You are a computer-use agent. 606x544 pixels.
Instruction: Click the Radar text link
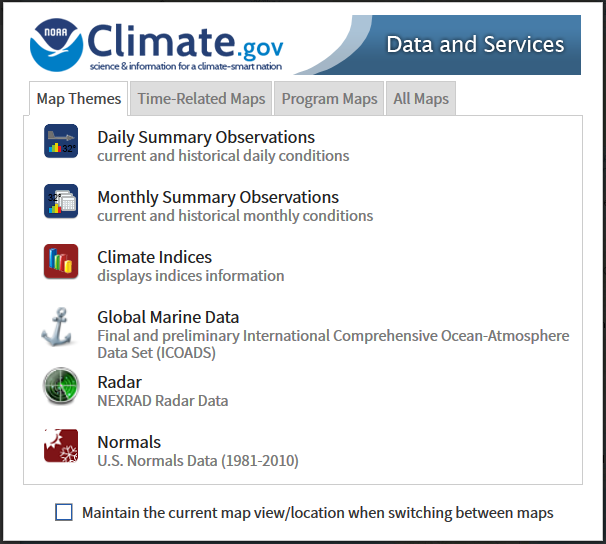pos(119,382)
